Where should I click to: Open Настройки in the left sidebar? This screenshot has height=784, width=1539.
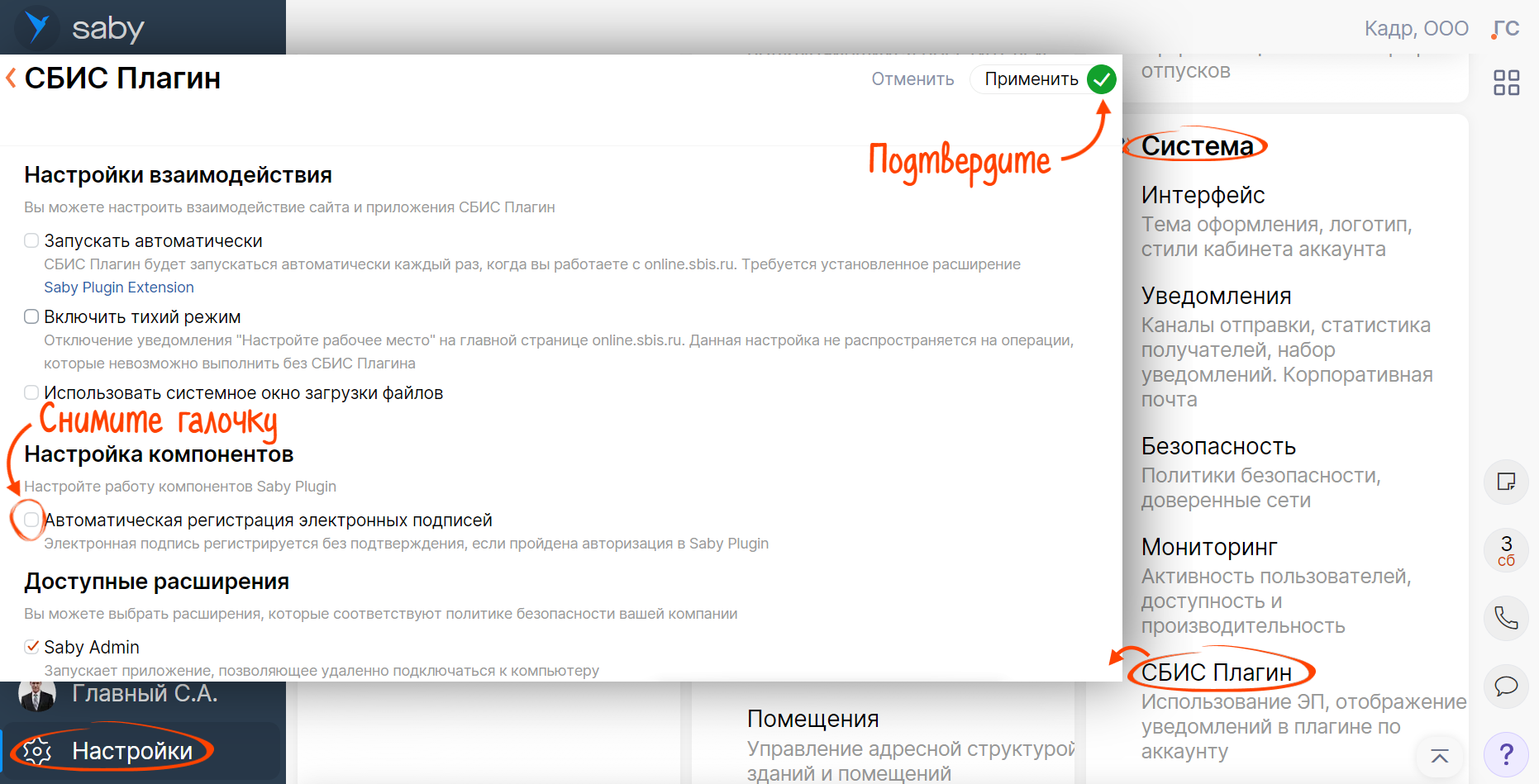pos(131,751)
